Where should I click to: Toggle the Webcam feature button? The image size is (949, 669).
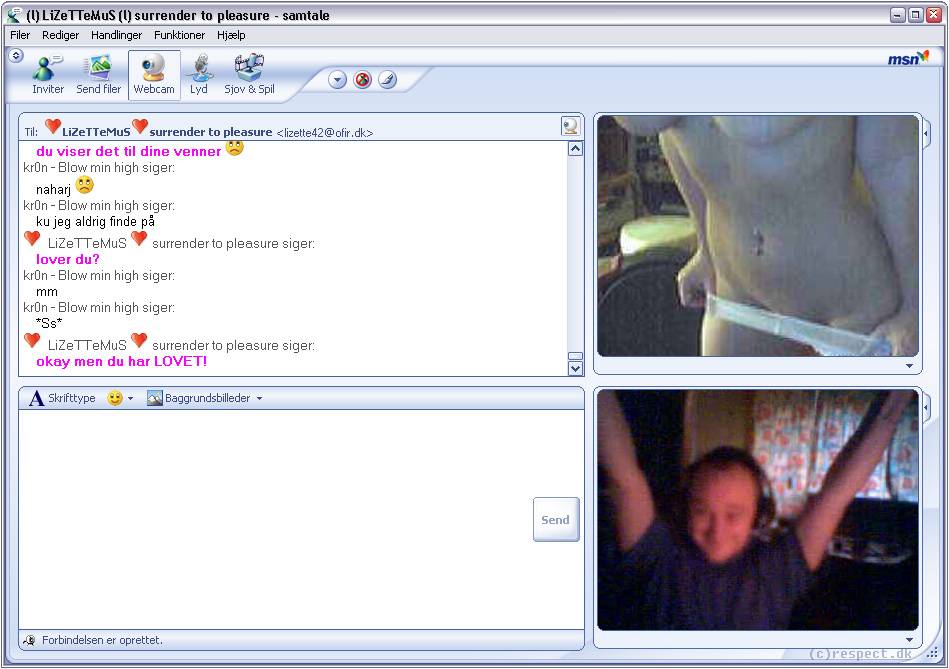(x=154, y=74)
